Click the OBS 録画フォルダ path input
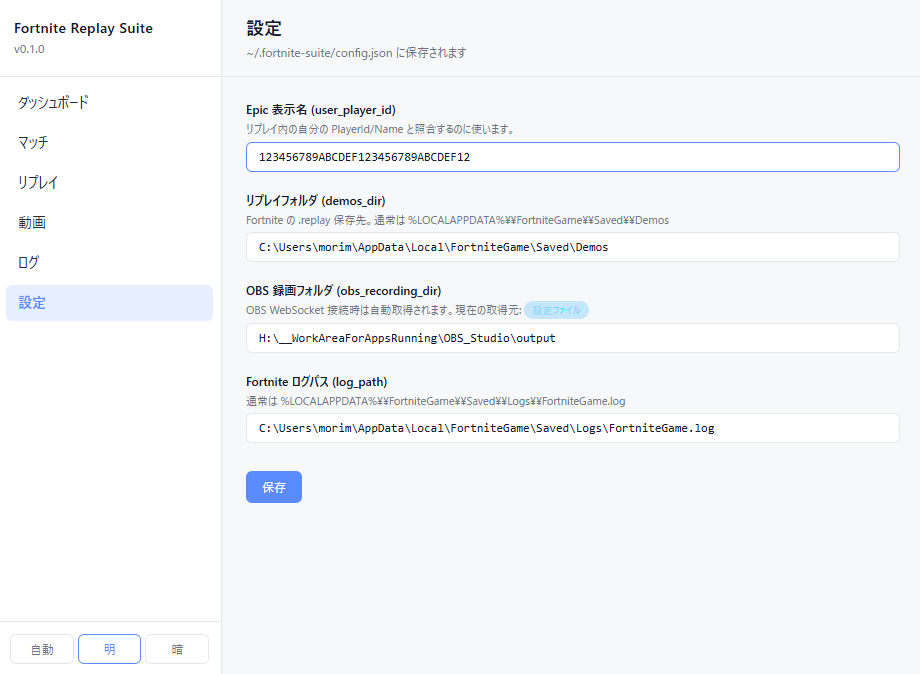The height and width of the screenshot is (674, 920). pyautogui.click(x=572, y=338)
